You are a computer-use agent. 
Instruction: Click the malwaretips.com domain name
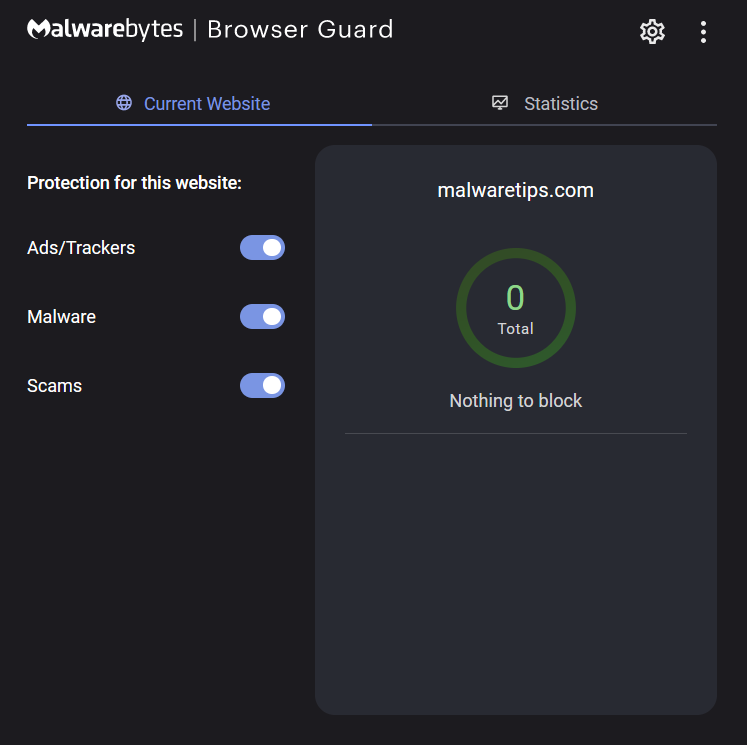pyautogui.click(x=516, y=190)
